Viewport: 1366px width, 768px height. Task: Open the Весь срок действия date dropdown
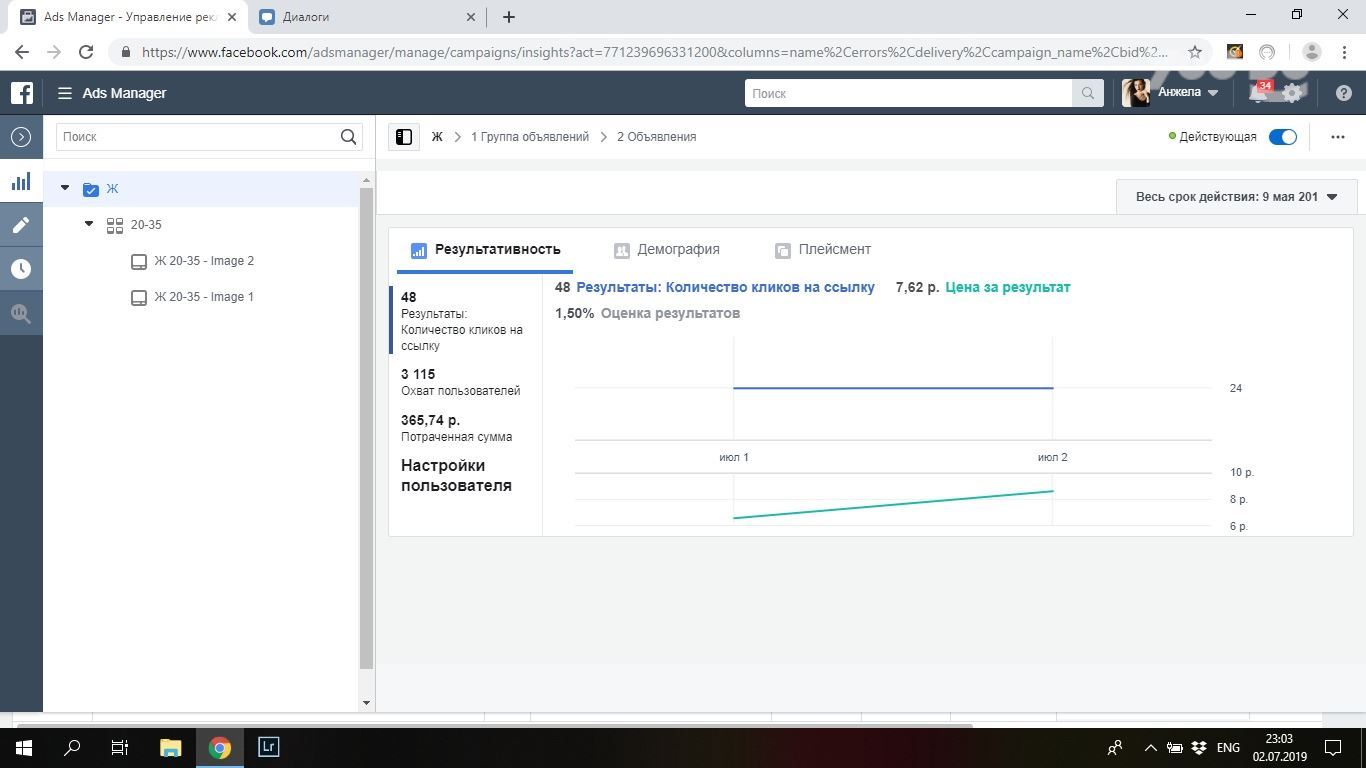1236,197
